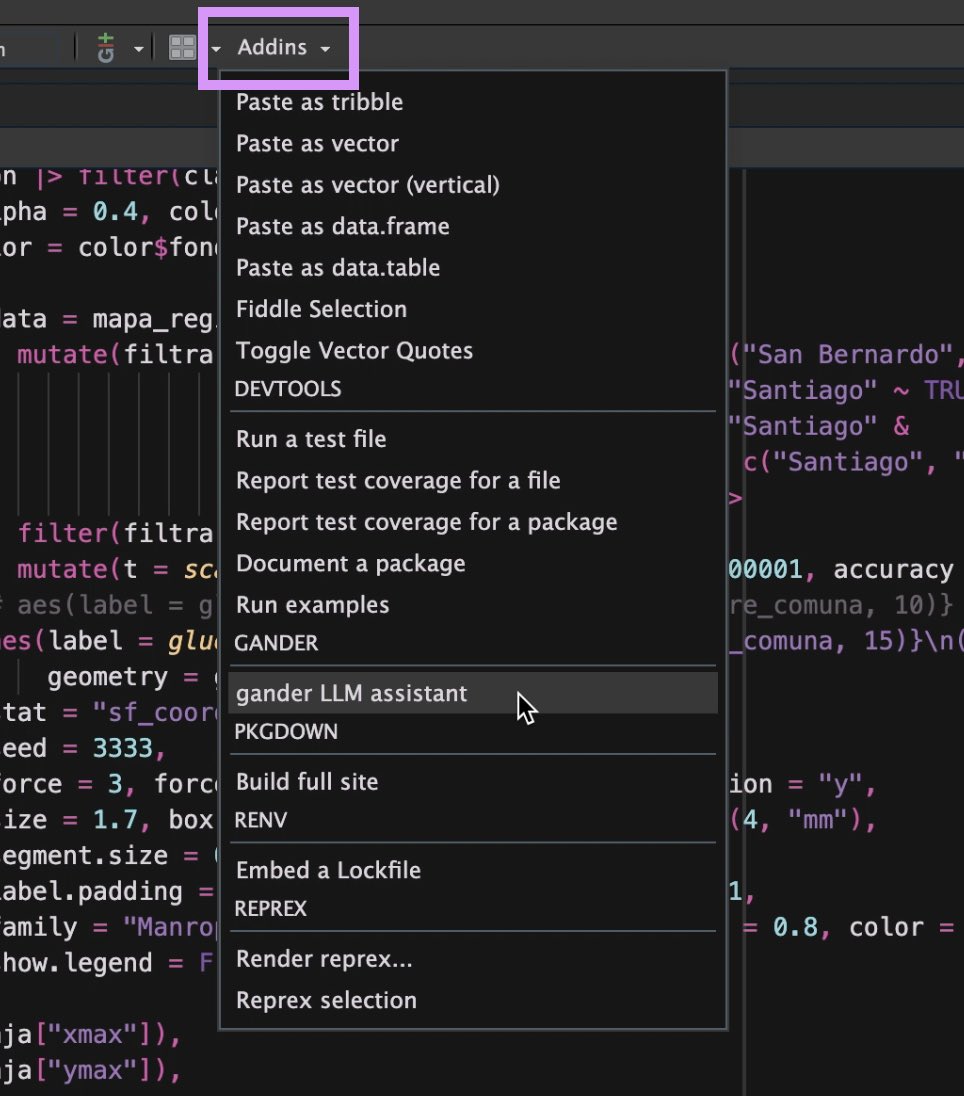The image size is (964, 1096).
Task: Select Report test coverage for a package
Action: [x=426, y=522]
